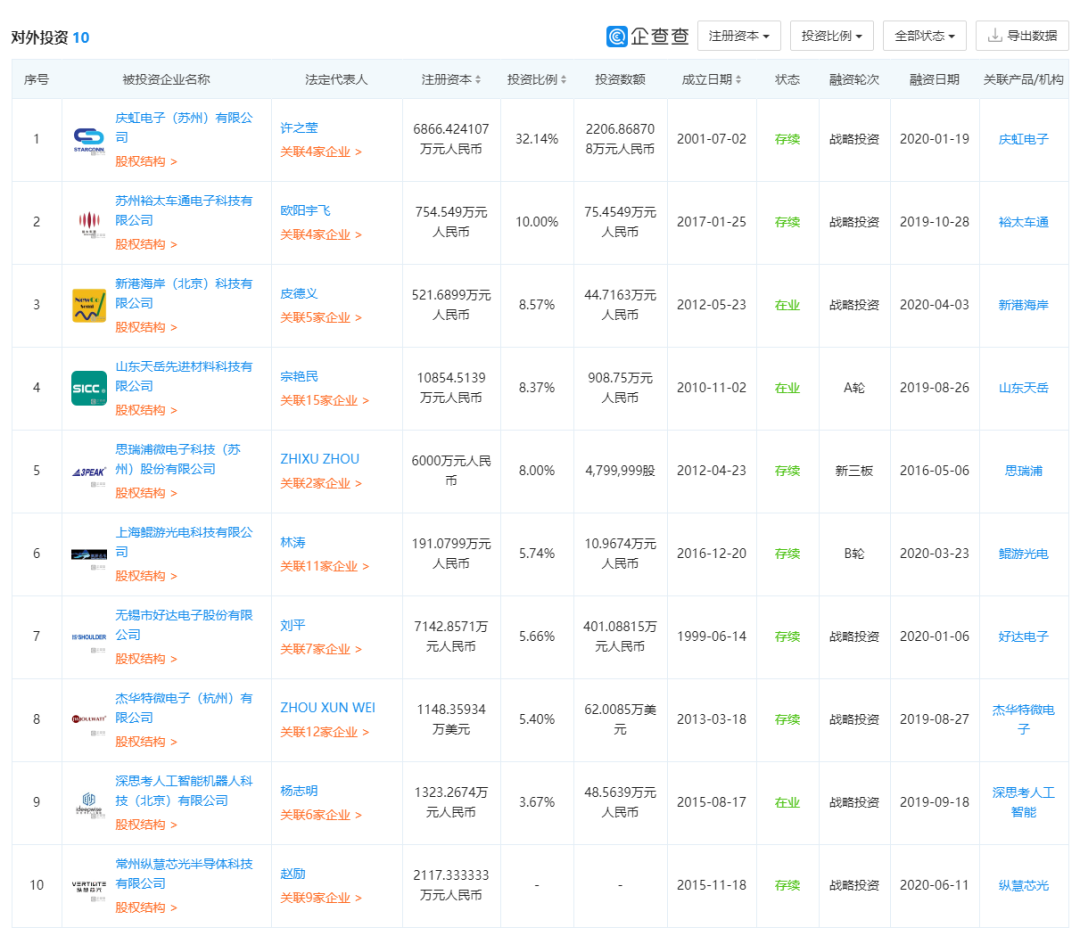
Task: Sort by 成立日期 column header
Action: click(x=712, y=79)
